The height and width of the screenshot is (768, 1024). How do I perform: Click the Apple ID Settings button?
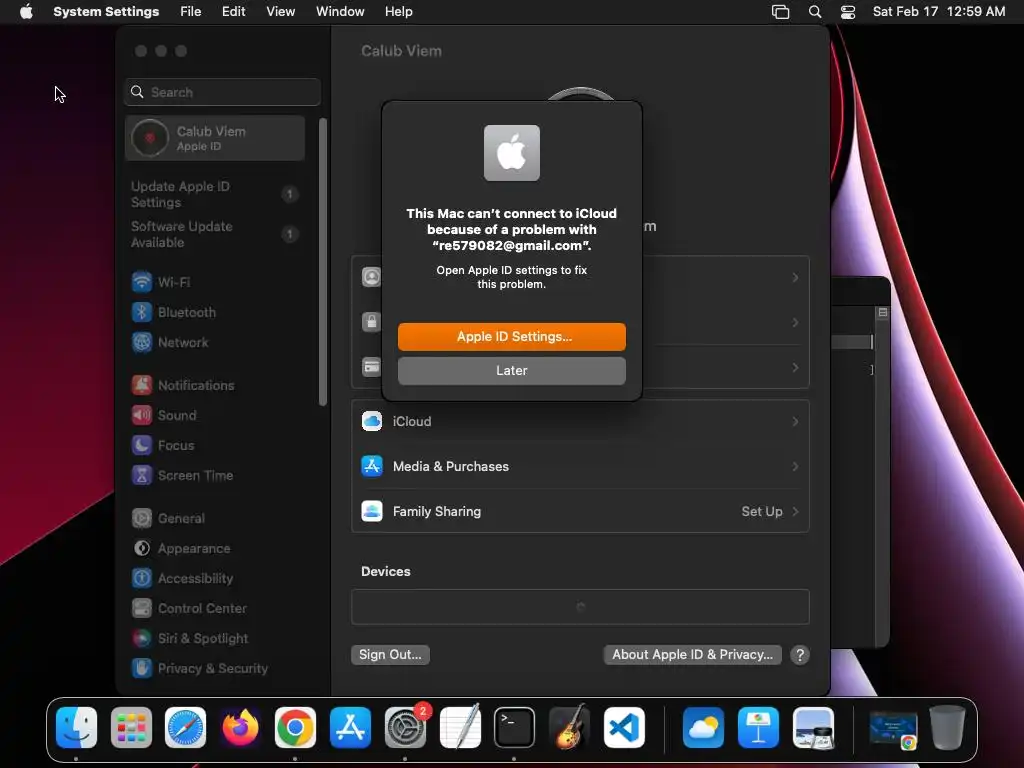tap(511, 336)
